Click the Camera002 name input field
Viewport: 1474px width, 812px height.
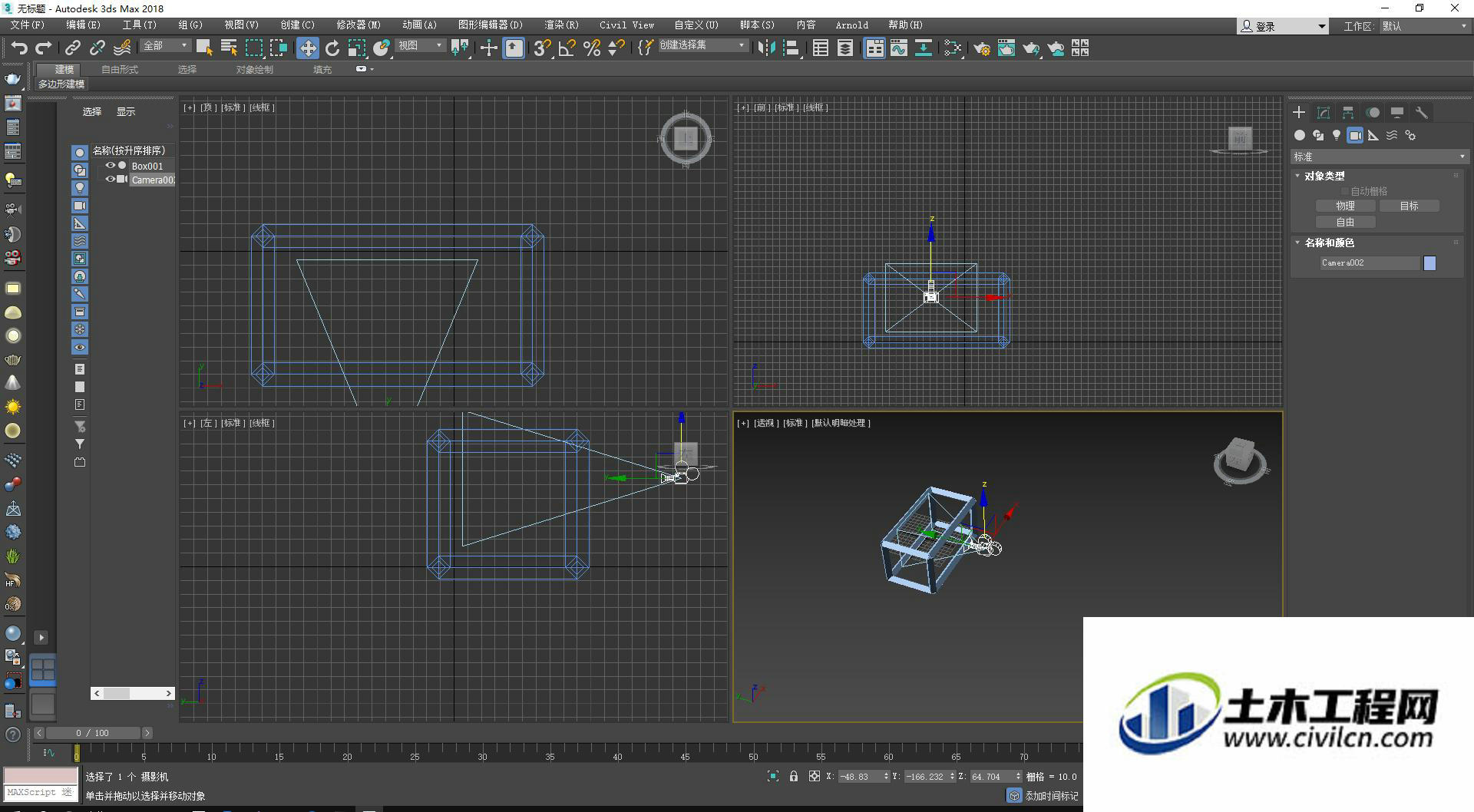[x=1370, y=262]
